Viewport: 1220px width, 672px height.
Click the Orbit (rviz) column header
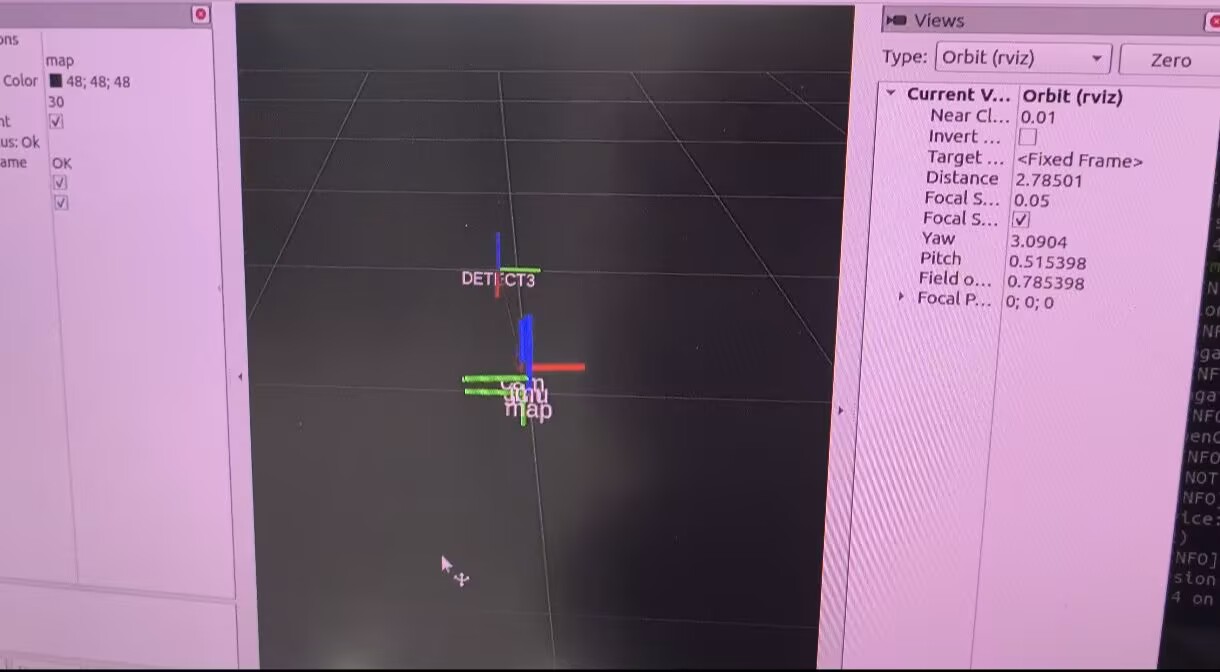point(1072,97)
